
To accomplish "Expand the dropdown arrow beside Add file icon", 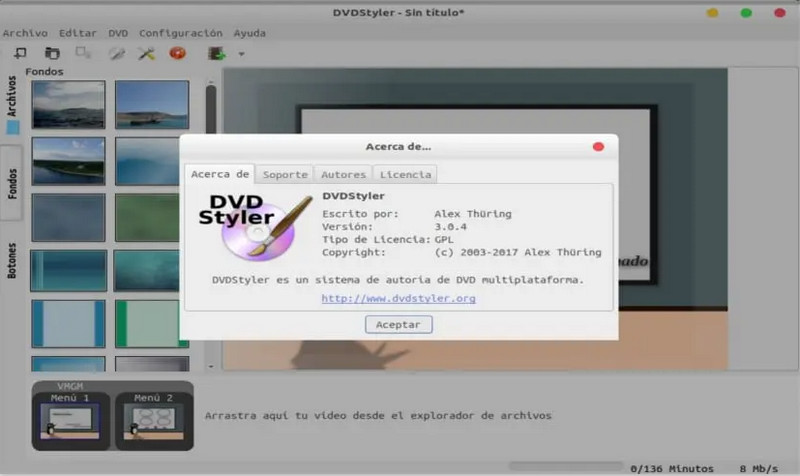I will click(x=241, y=54).
